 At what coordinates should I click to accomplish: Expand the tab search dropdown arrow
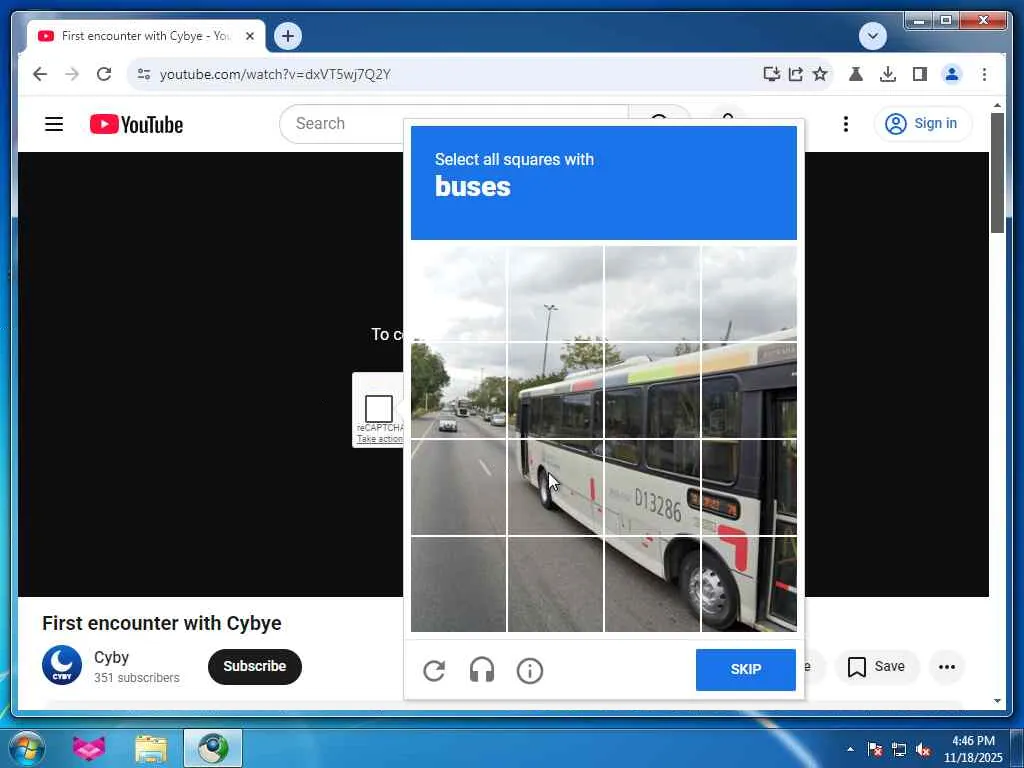coord(872,36)
